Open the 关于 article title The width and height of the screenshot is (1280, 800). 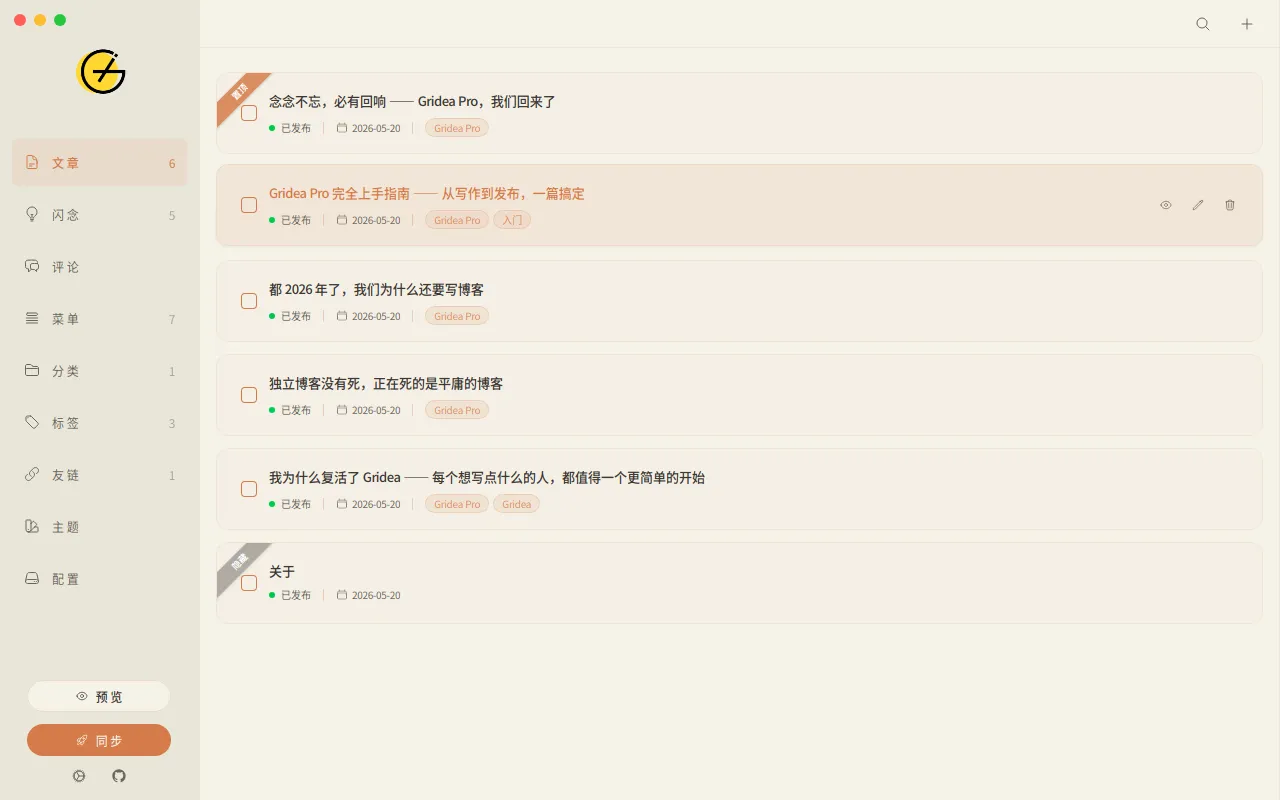click(x=282, y=572)
